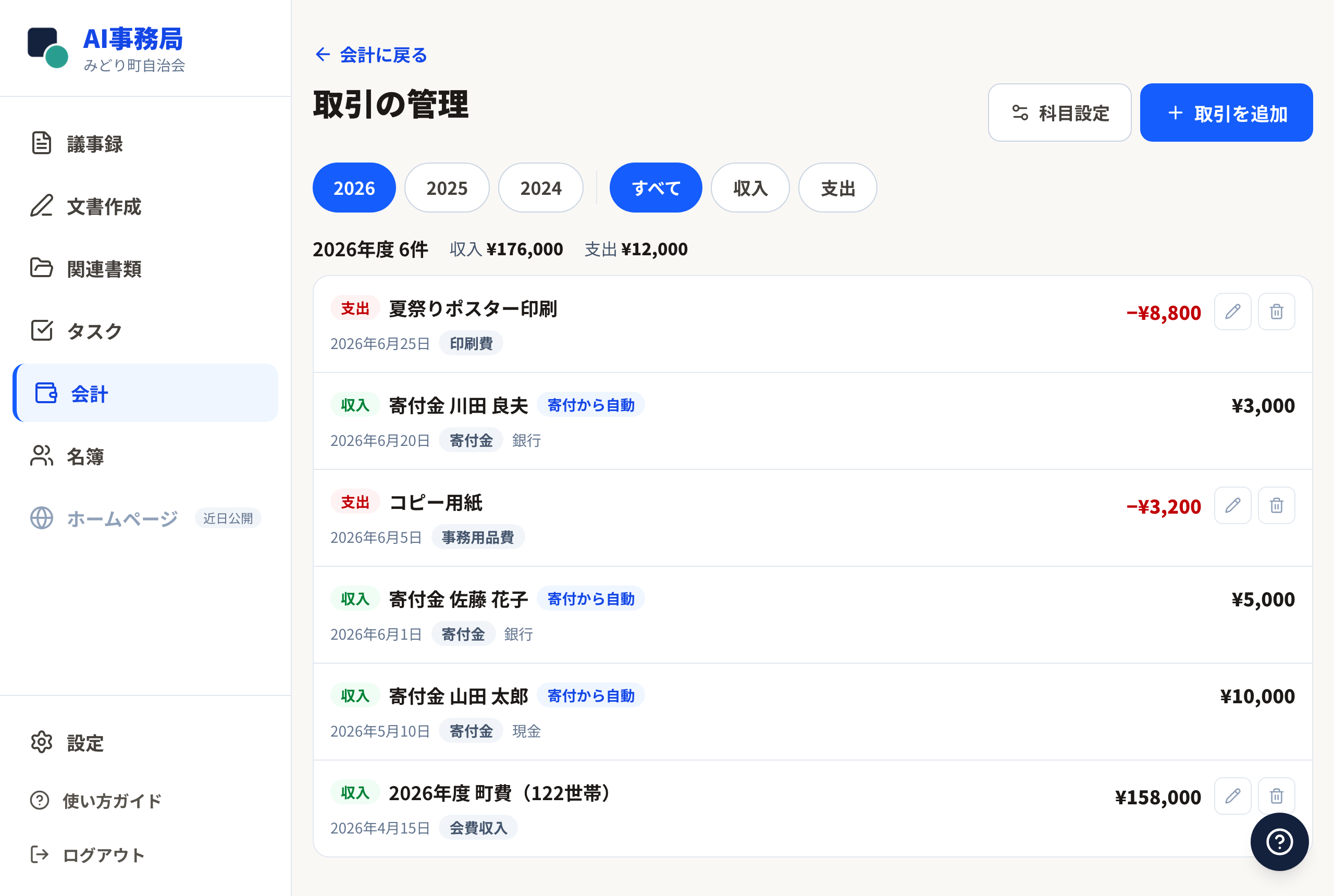The width and height of the screenshot is (1334, 896).
Task: Click the ¥158,000 amount
Action: coord(1157,797)
